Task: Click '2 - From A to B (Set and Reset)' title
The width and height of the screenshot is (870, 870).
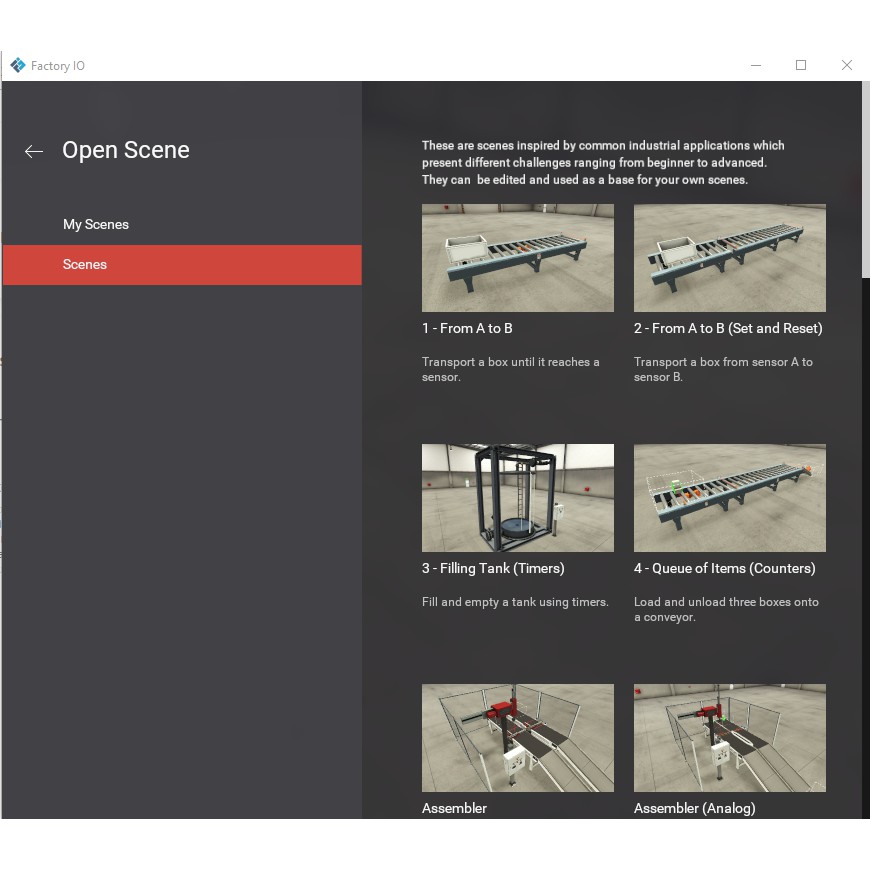Action: pyautogui.click(x=728, y=328)
